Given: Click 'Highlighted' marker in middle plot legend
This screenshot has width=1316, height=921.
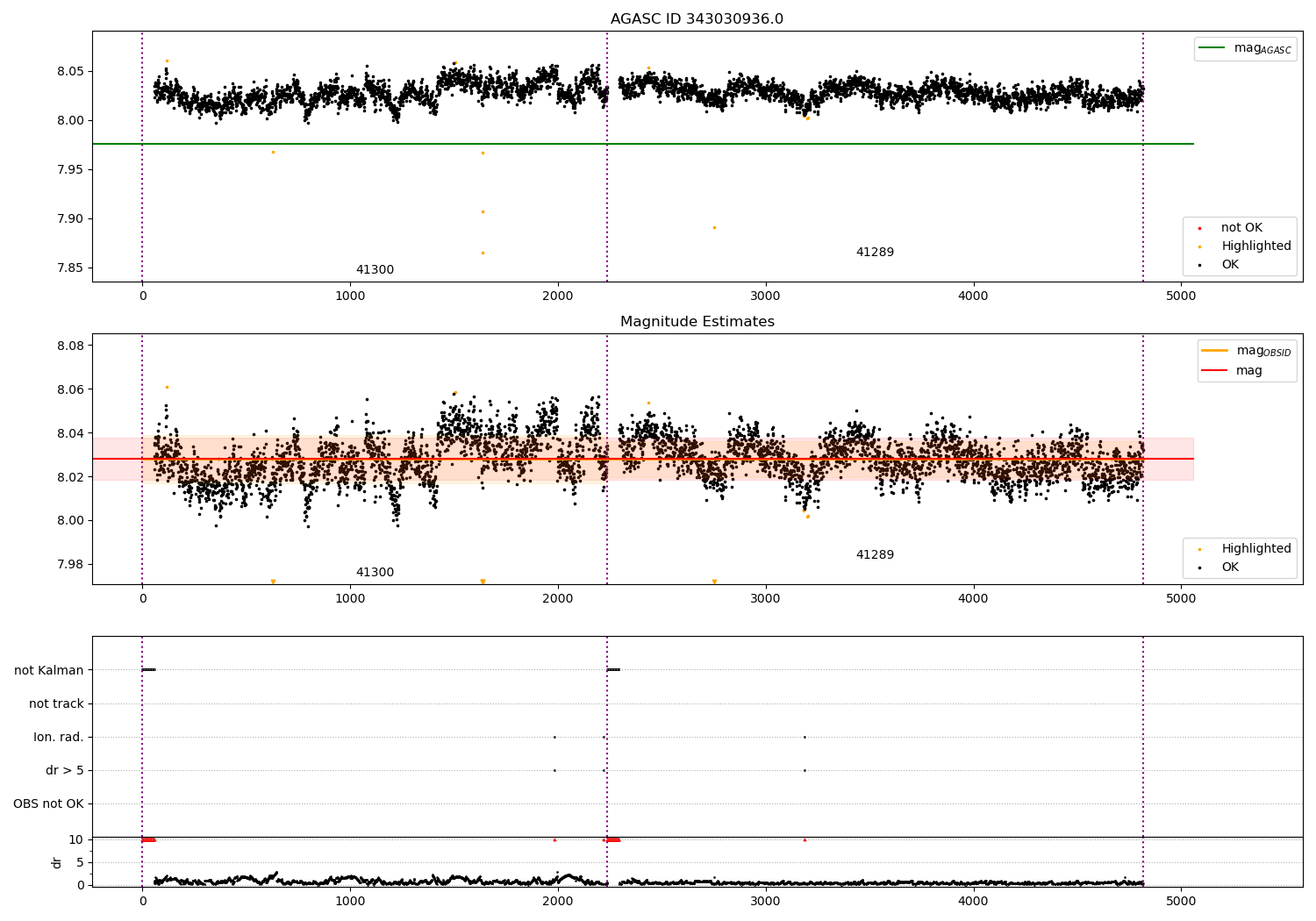Looking at the screenshot, I should pyautogui.click(x=1199, y=549).
